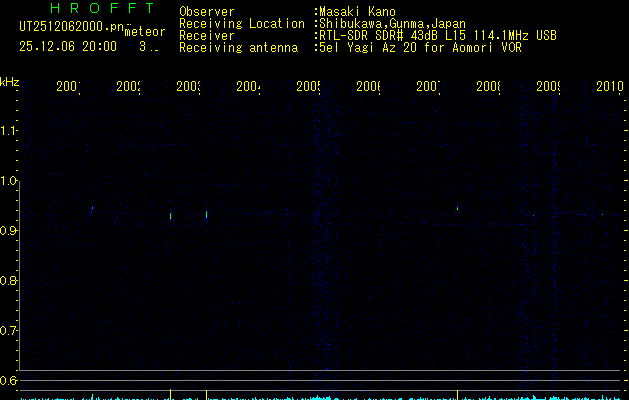Select the location 'Shibukawa,Gunma,Japan'
Image resolution: width=629 pixels, height=400 pixels.
tap(392, 24)
